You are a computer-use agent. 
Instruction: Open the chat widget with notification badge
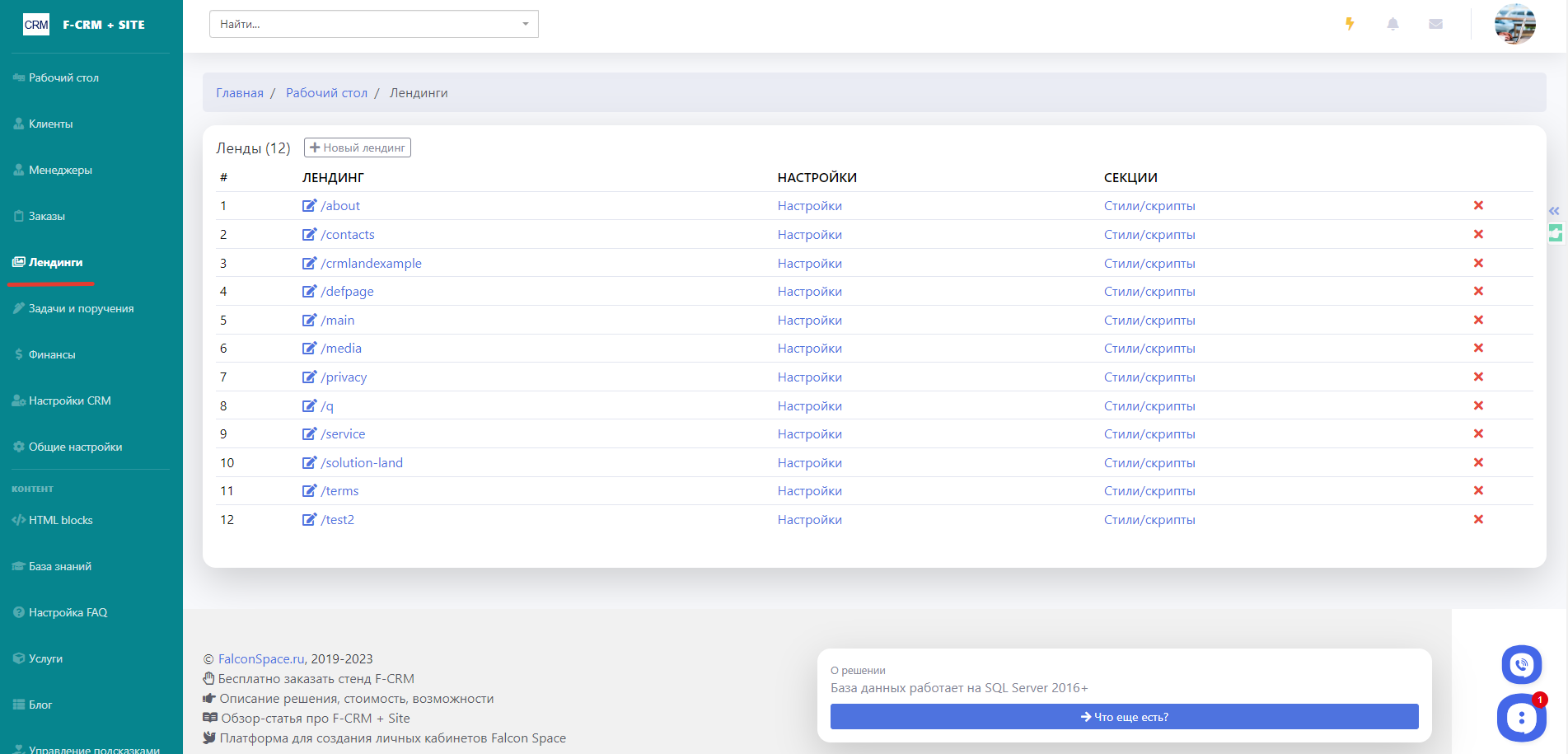1521,718
